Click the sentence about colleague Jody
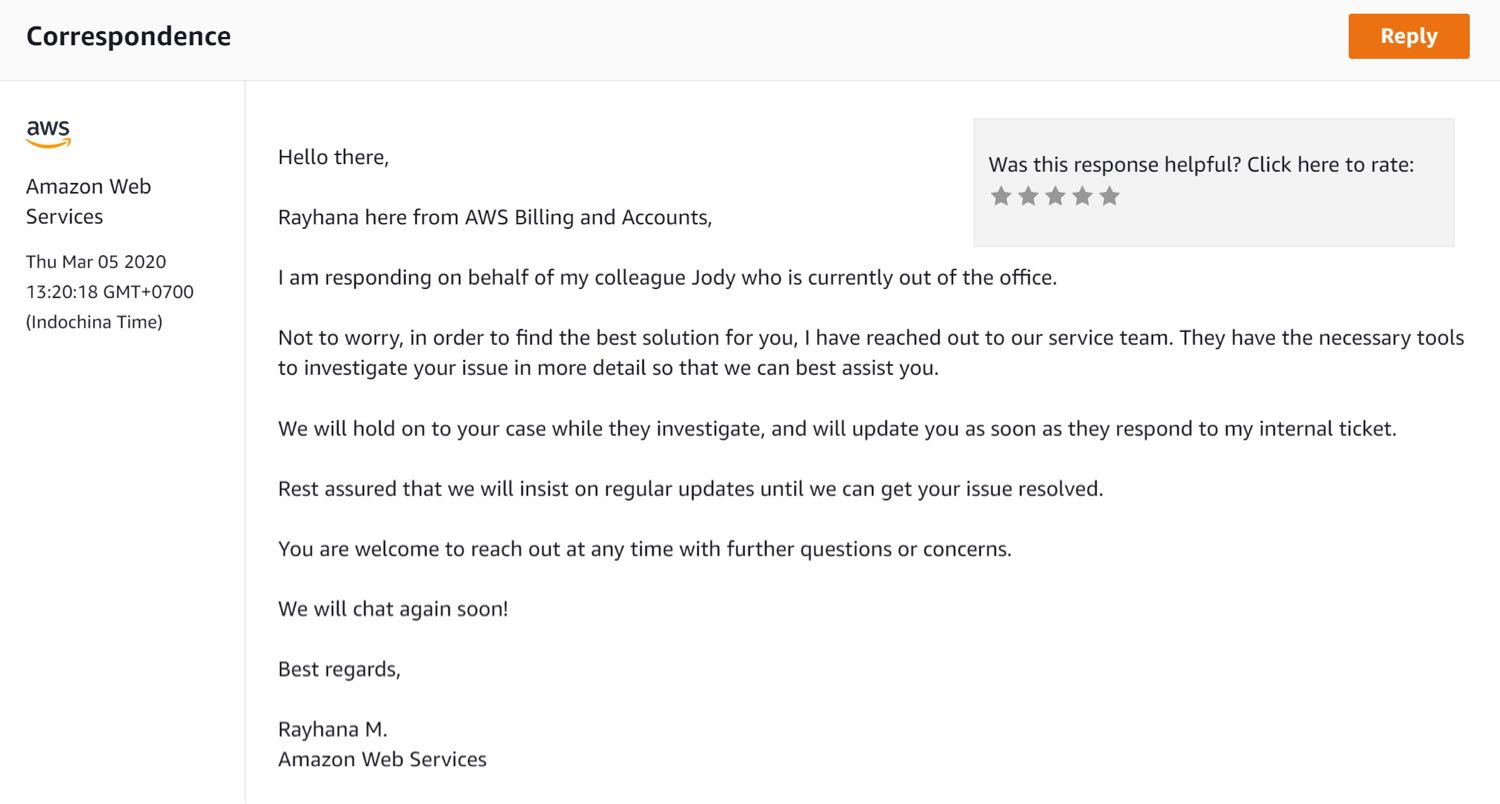Screen dimensions: 1500x804 [x=667, y=277]
